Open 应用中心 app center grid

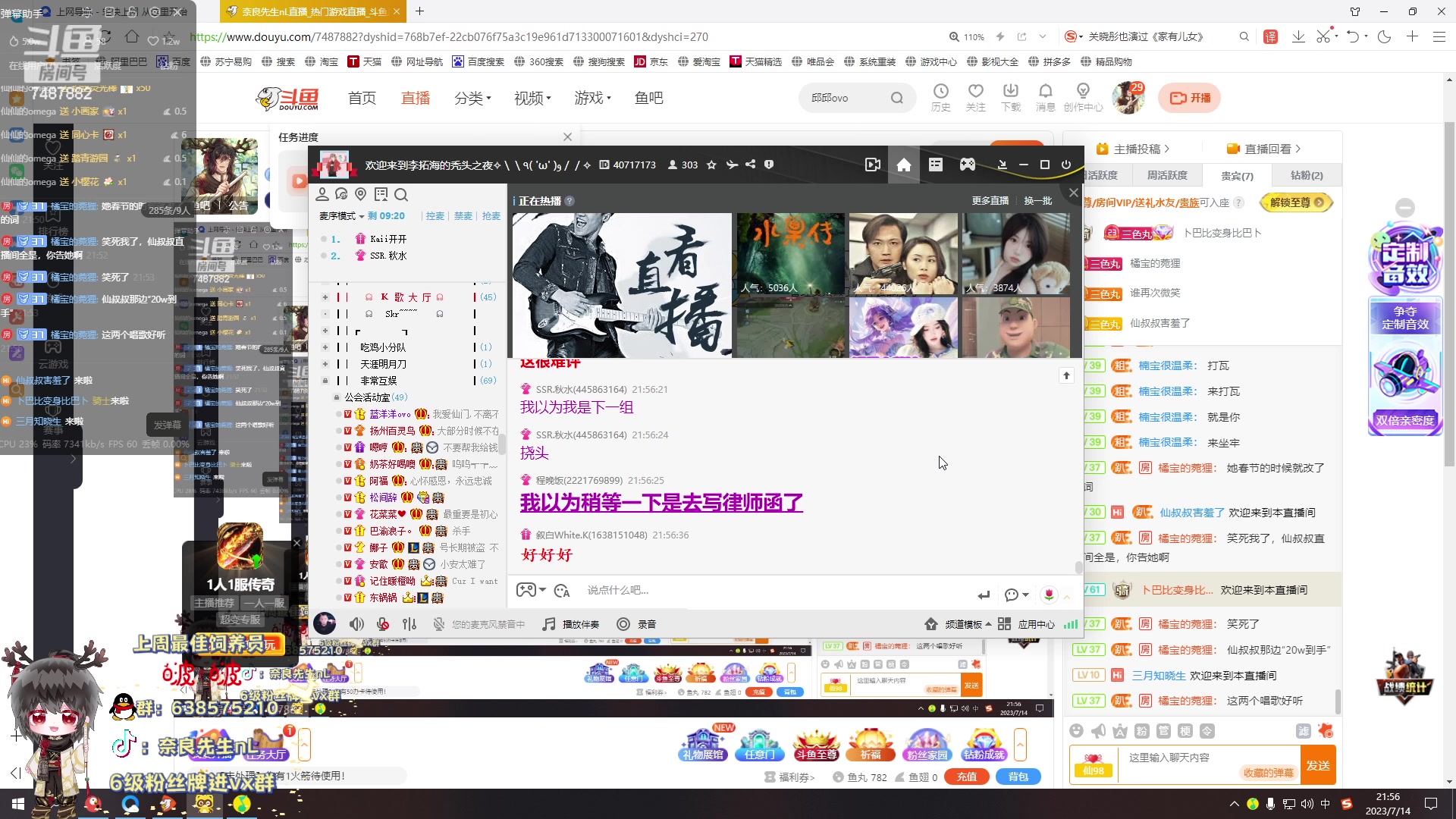coord(1026,624)
